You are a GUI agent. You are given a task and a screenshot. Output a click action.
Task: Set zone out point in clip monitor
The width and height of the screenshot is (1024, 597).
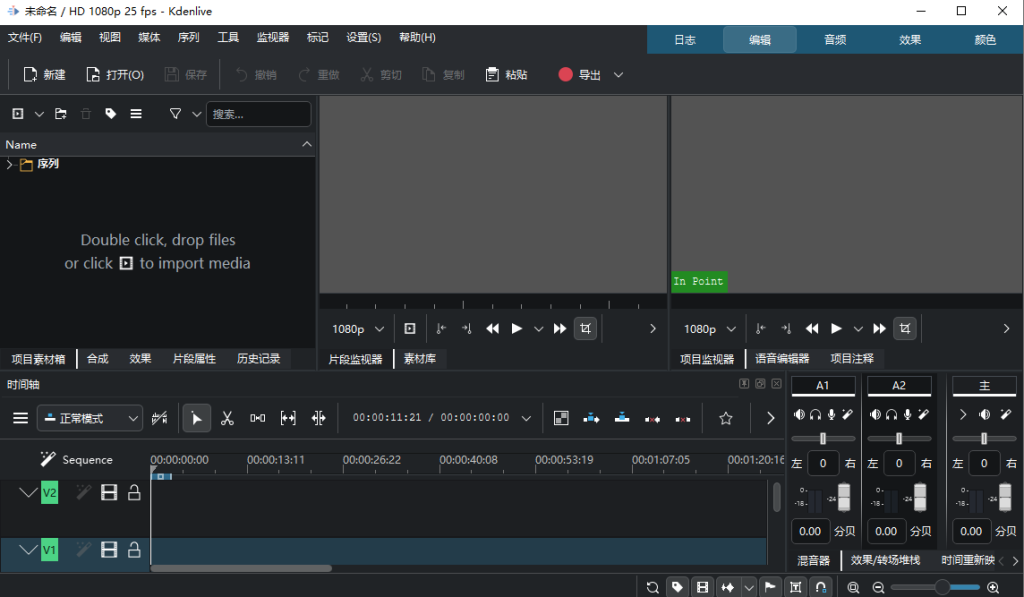[466, 329]
